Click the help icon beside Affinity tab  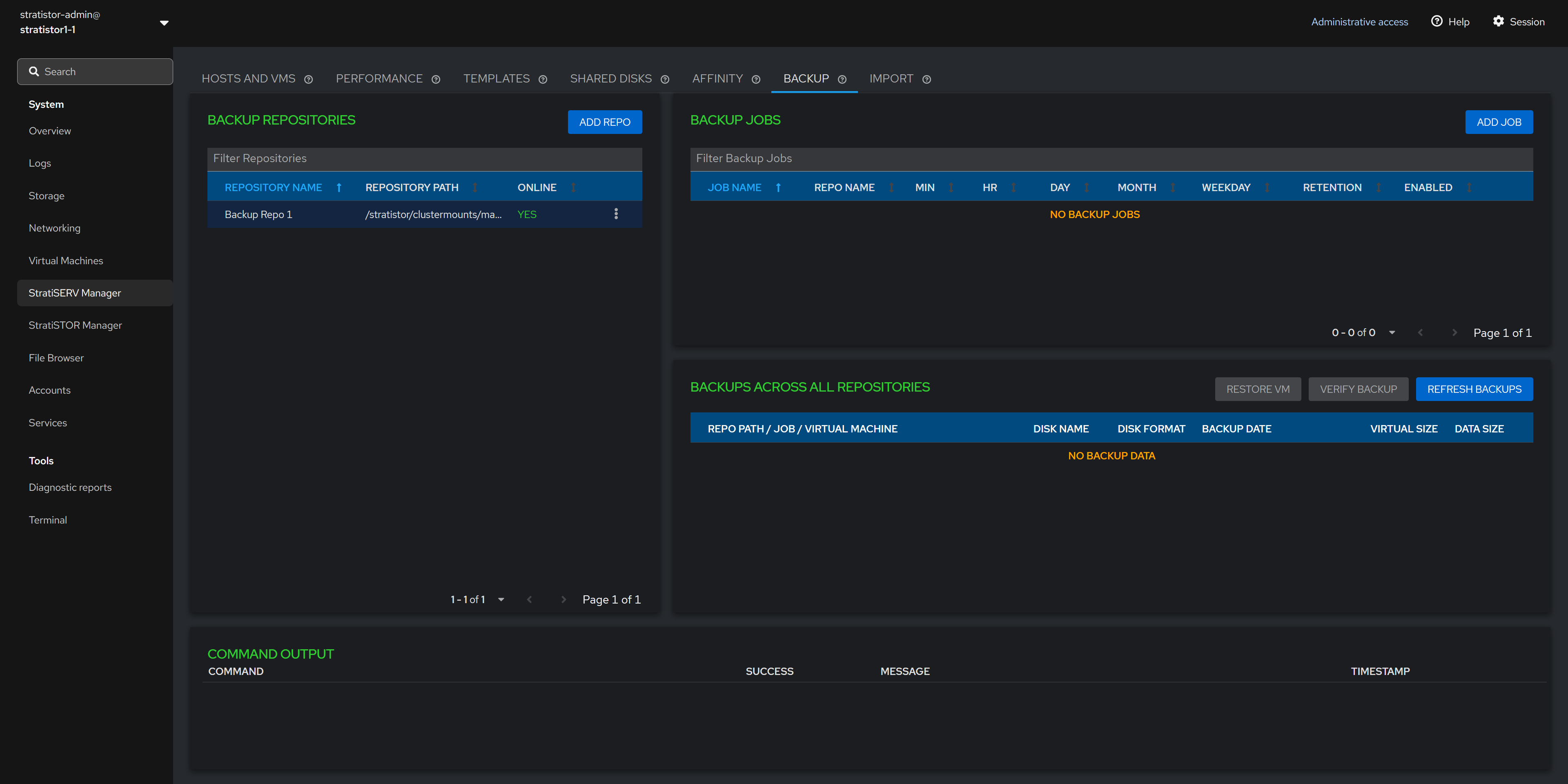756,79
